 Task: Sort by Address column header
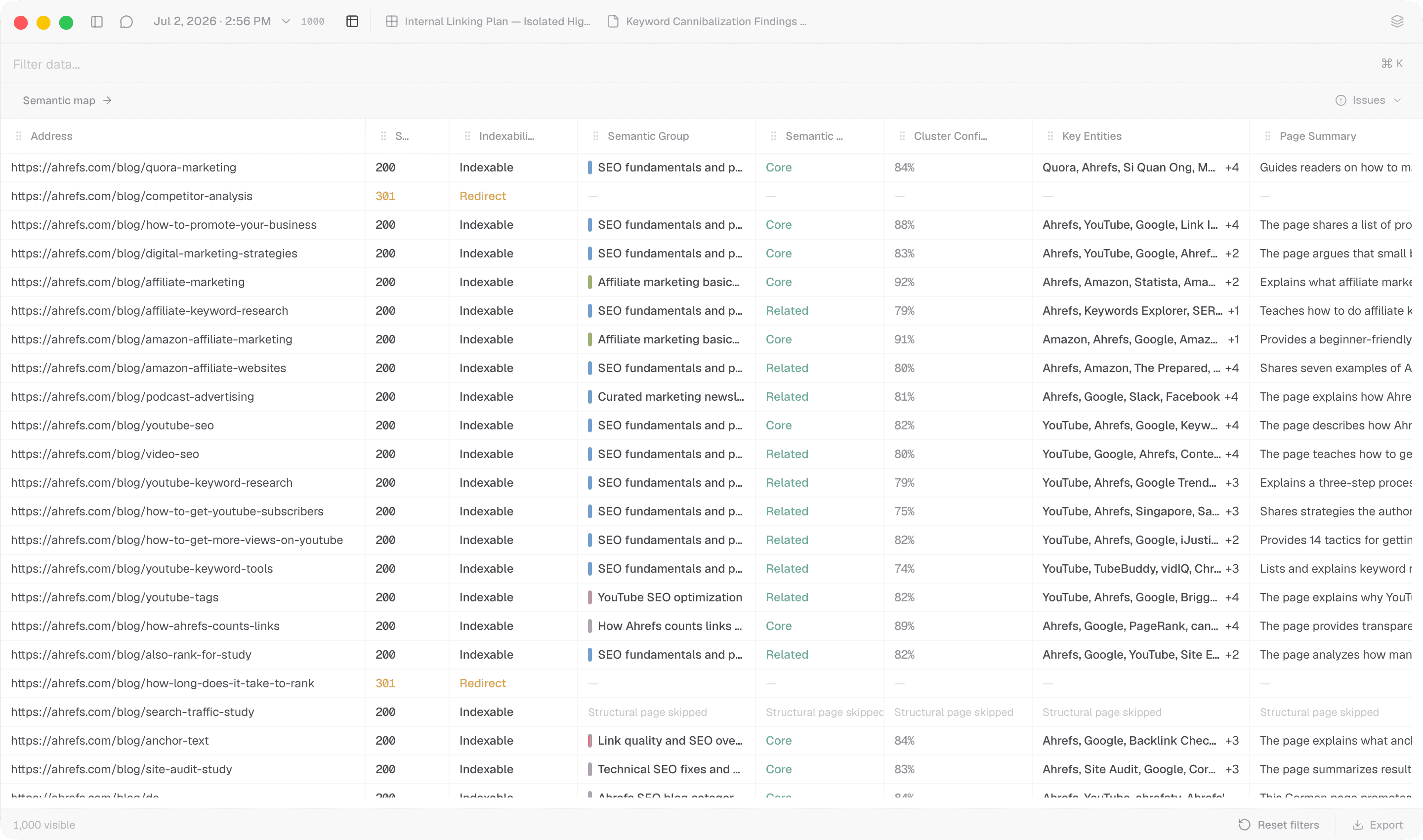coord(51,136)
